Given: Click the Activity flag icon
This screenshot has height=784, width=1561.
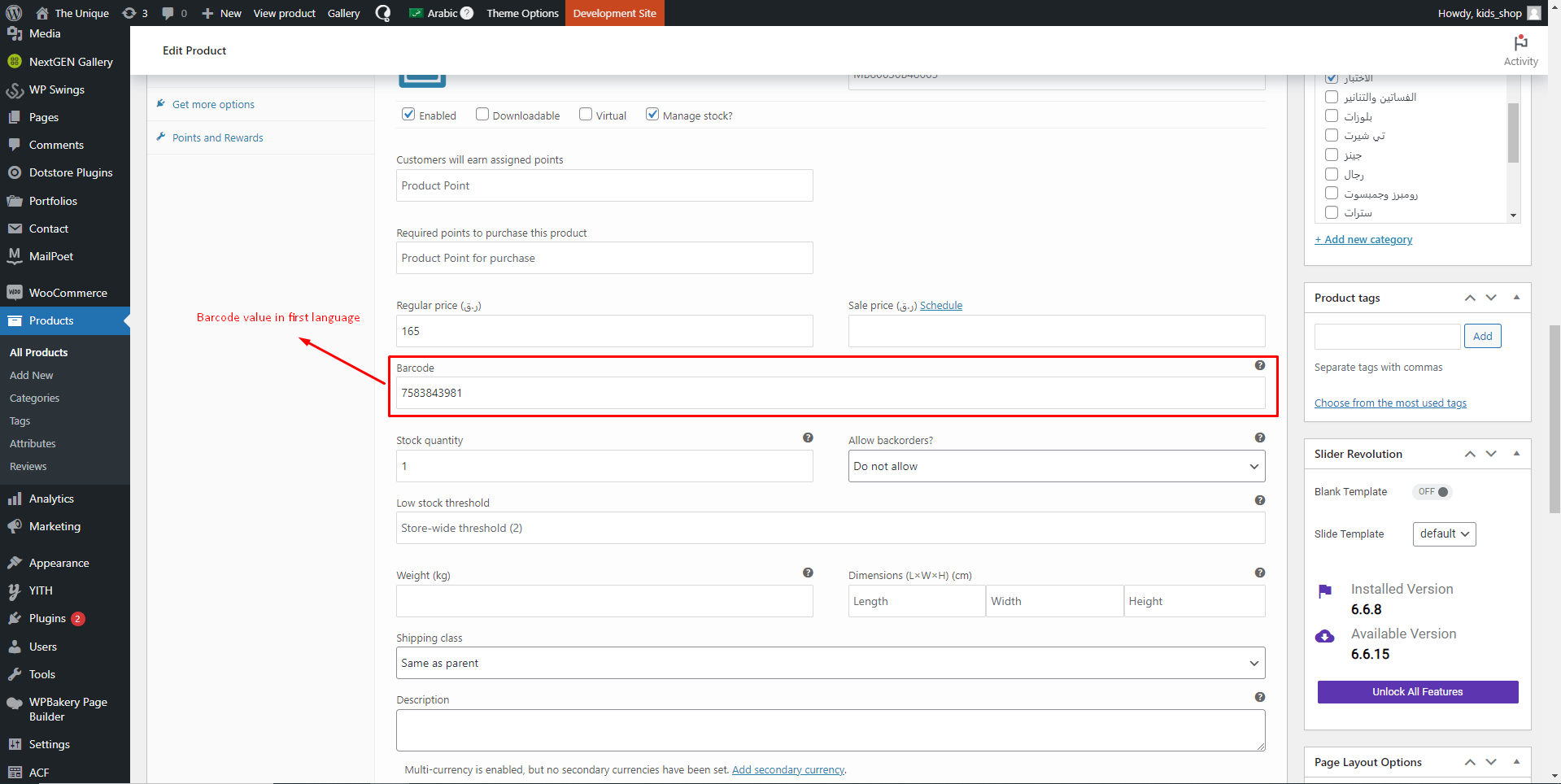Looking at the screenshot, I should pyautogui.click(x=1520, y=43).
